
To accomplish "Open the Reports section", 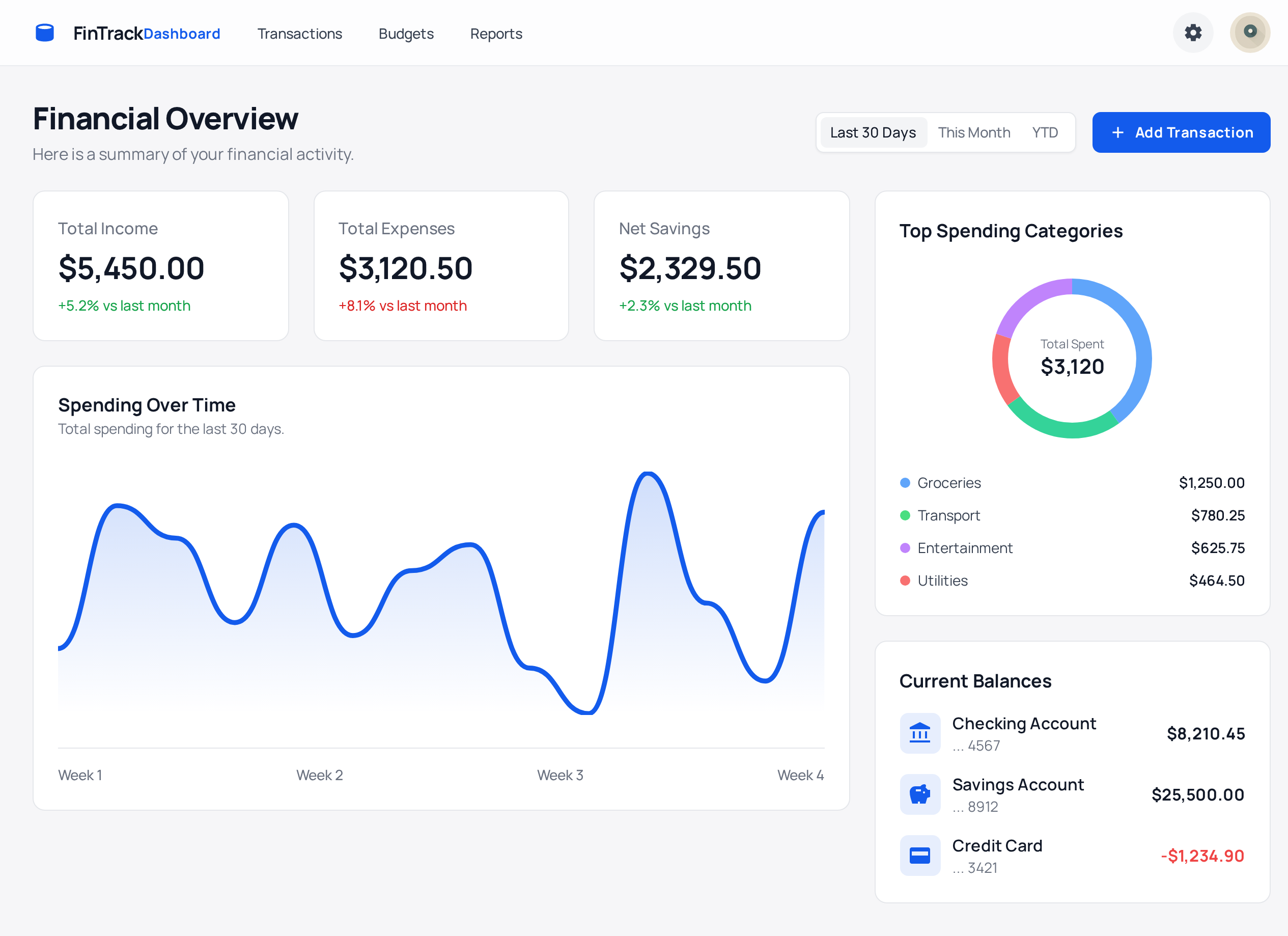I will (496, 34).
